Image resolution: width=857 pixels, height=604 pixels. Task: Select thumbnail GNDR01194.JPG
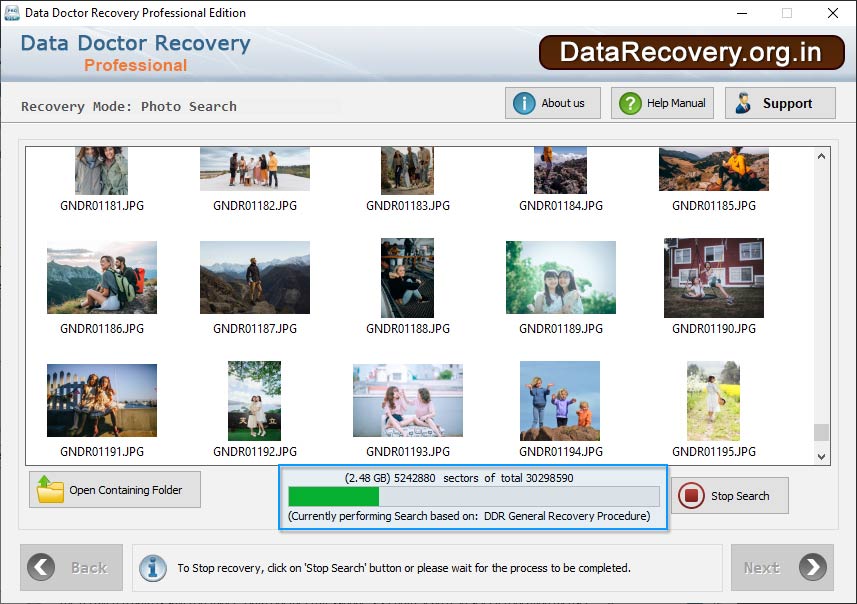(560, 401)
